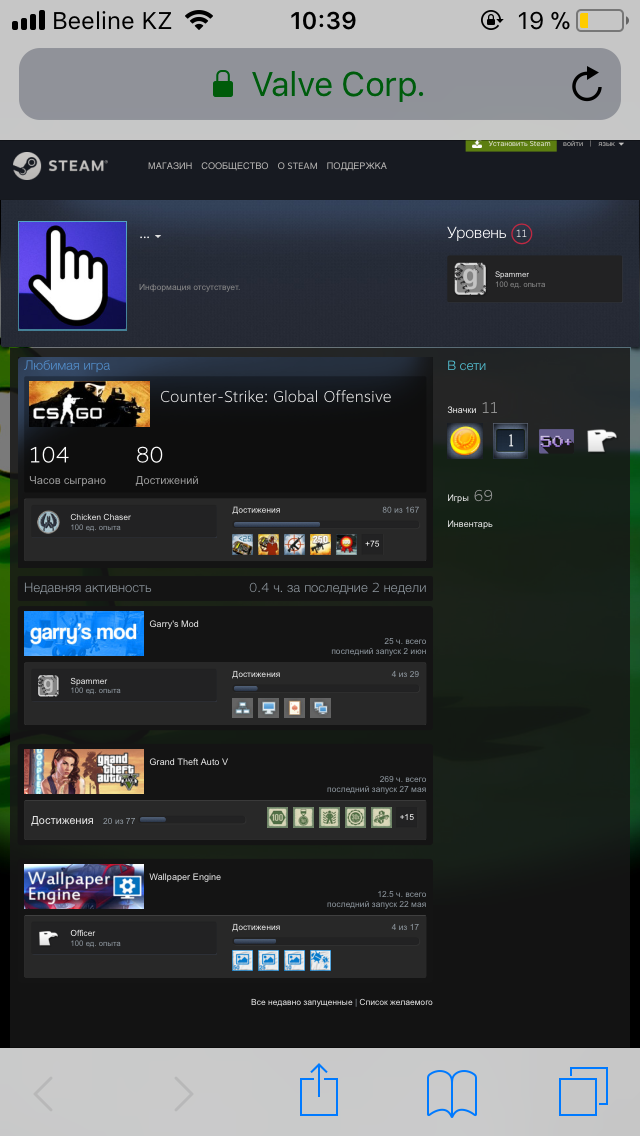Click the войти login link
The height and width of the screenshot is (1136, 640).
pyautogui.click(x=573, y=143)
